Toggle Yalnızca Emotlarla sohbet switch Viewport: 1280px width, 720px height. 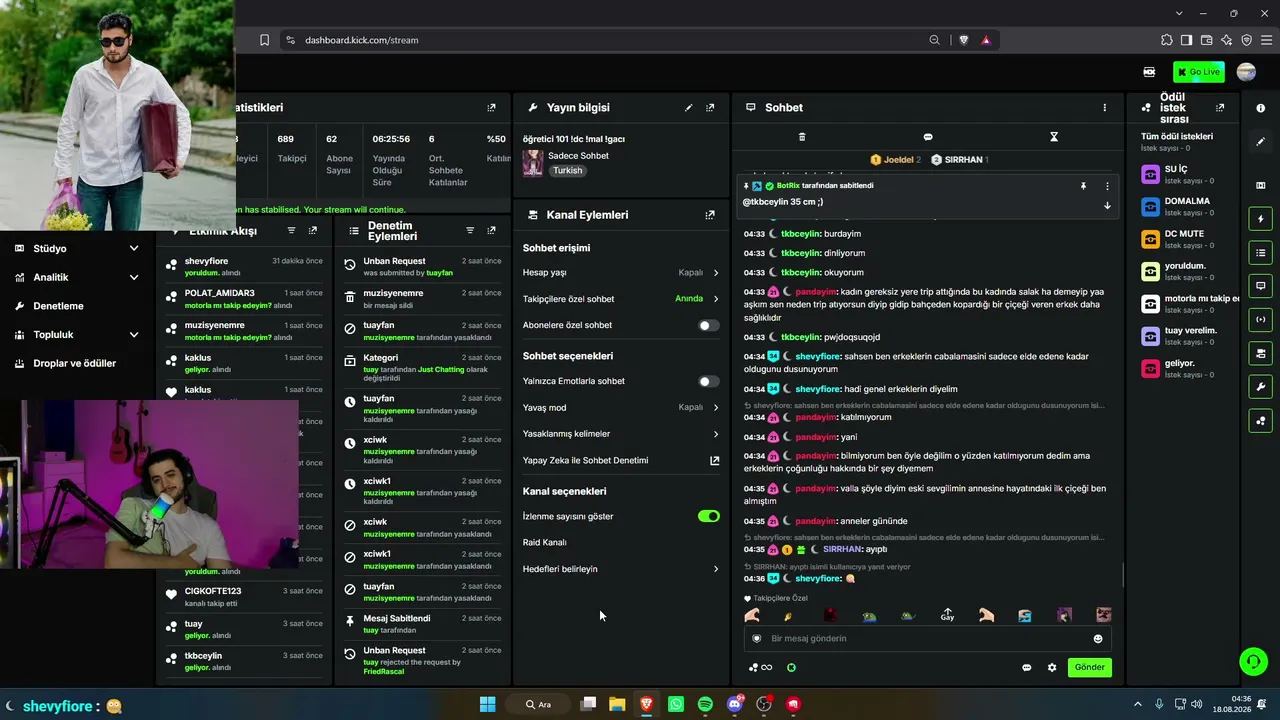708,381
